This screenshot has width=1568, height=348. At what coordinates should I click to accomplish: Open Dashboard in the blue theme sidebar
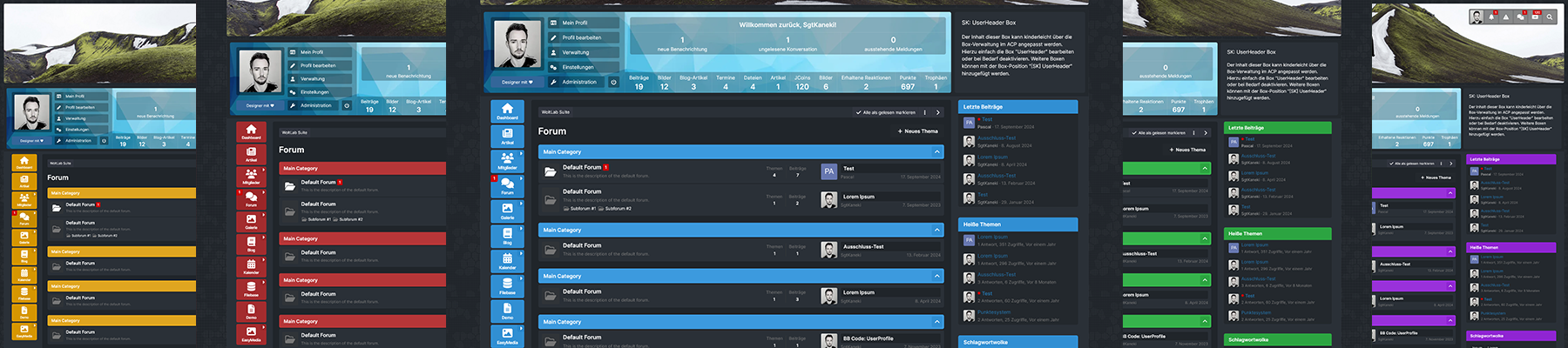tap(507, 110)
